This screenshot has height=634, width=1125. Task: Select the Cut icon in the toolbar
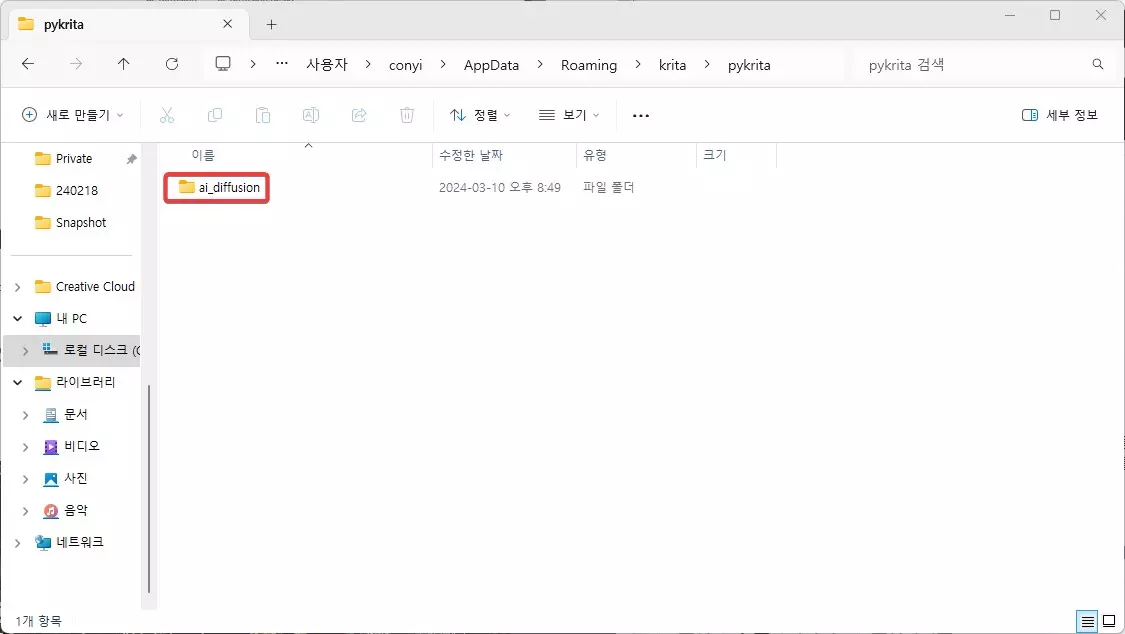[x=167, y=114]
